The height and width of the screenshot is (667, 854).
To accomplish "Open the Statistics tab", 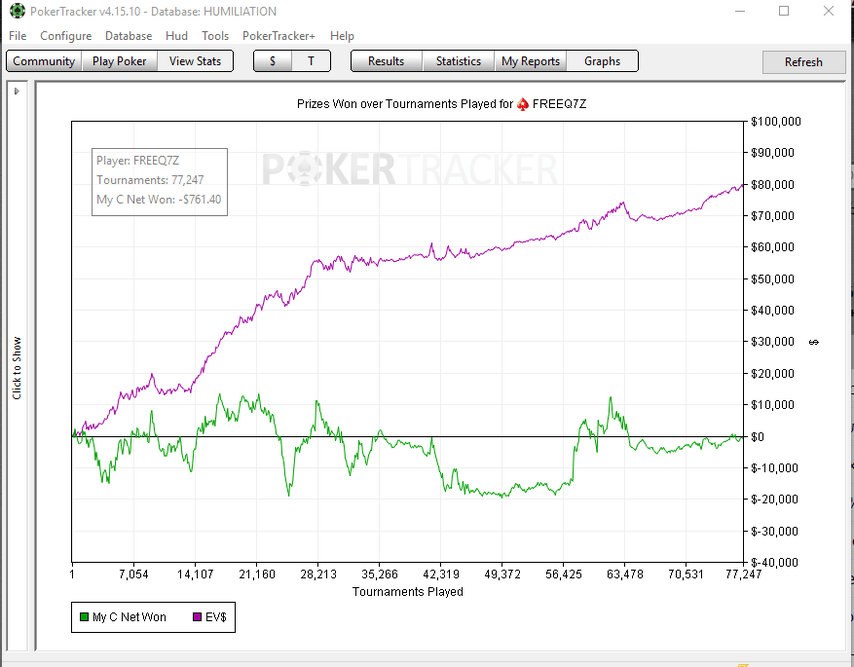I will coord(459,61).
